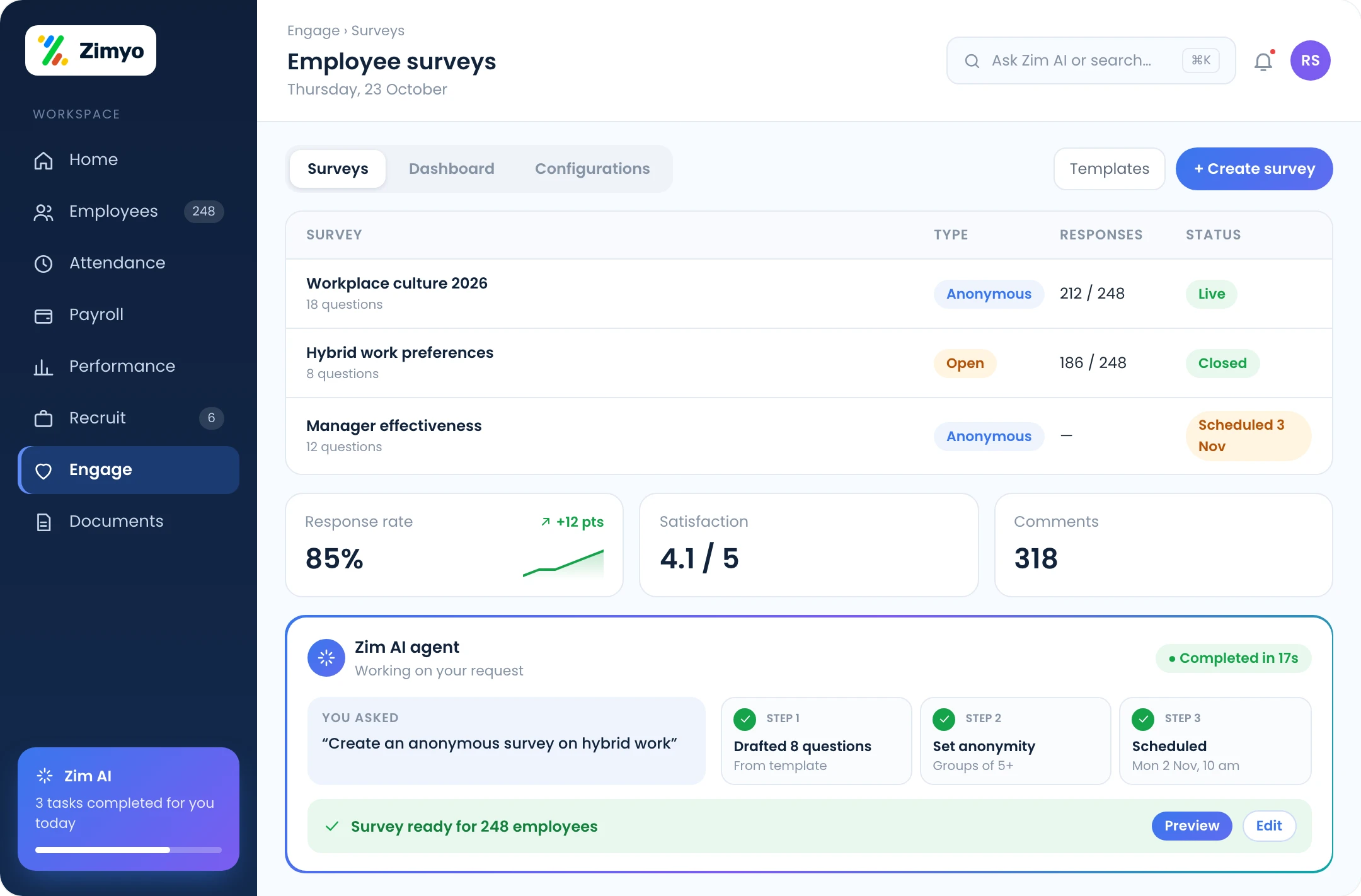This screenshot has height=896, width=1361.
Task: Preview the ready survey
Action: (1192, 826)
